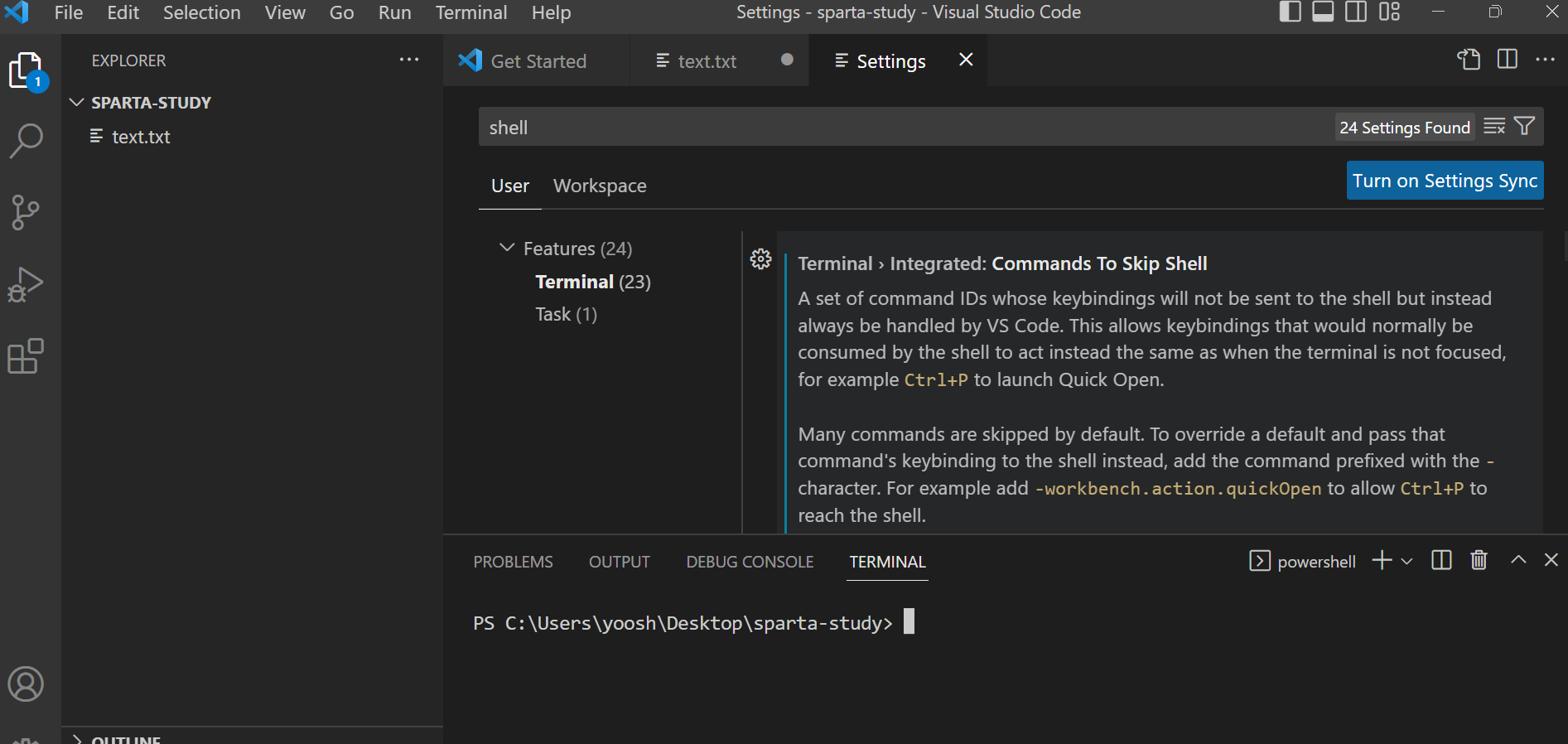Open Settings JSON file icon
Screen dimensions: 1568x744
pyautogui.click(x=1469, y=60)
